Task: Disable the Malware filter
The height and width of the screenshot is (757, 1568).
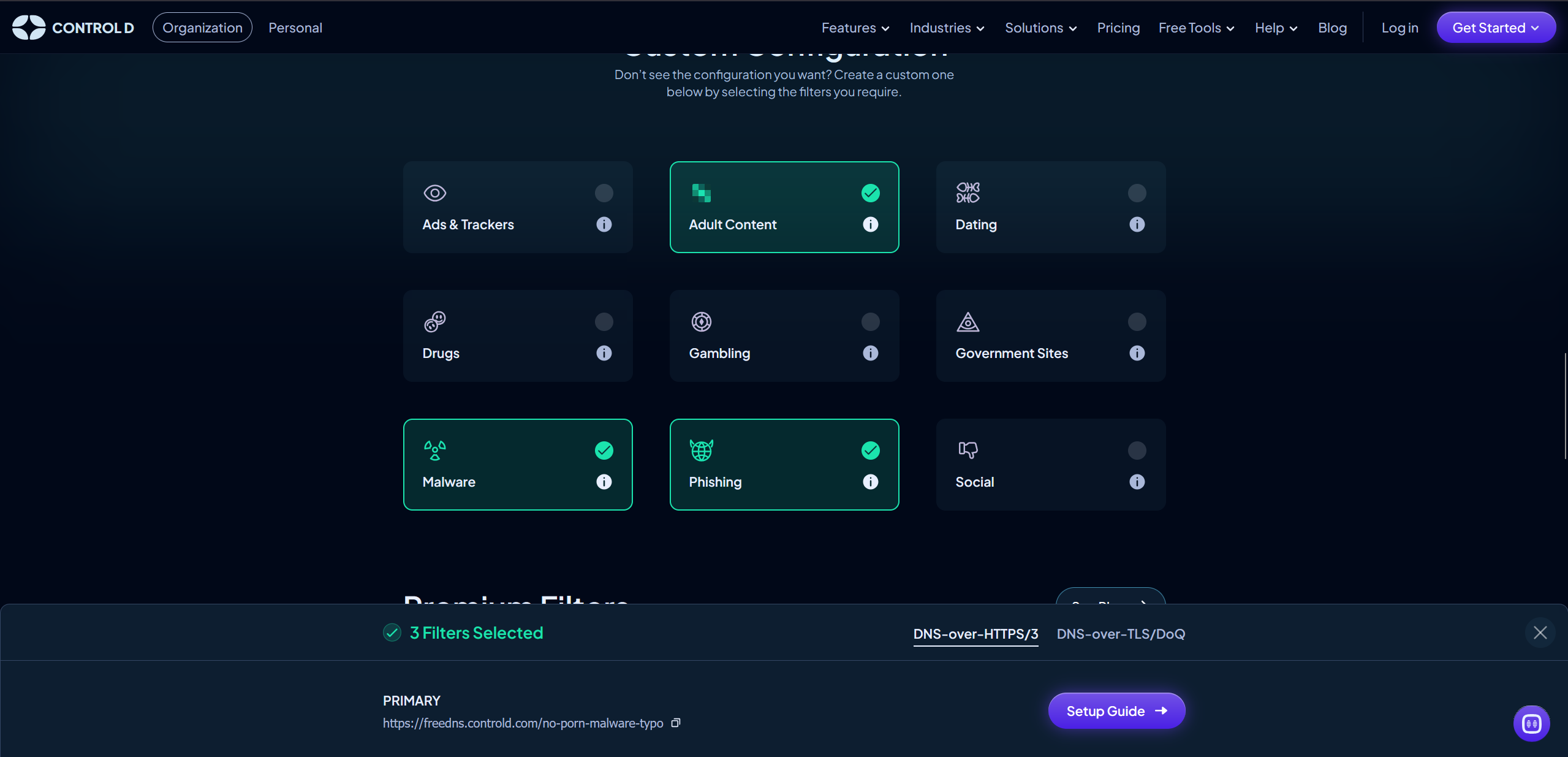Action: 604,451
